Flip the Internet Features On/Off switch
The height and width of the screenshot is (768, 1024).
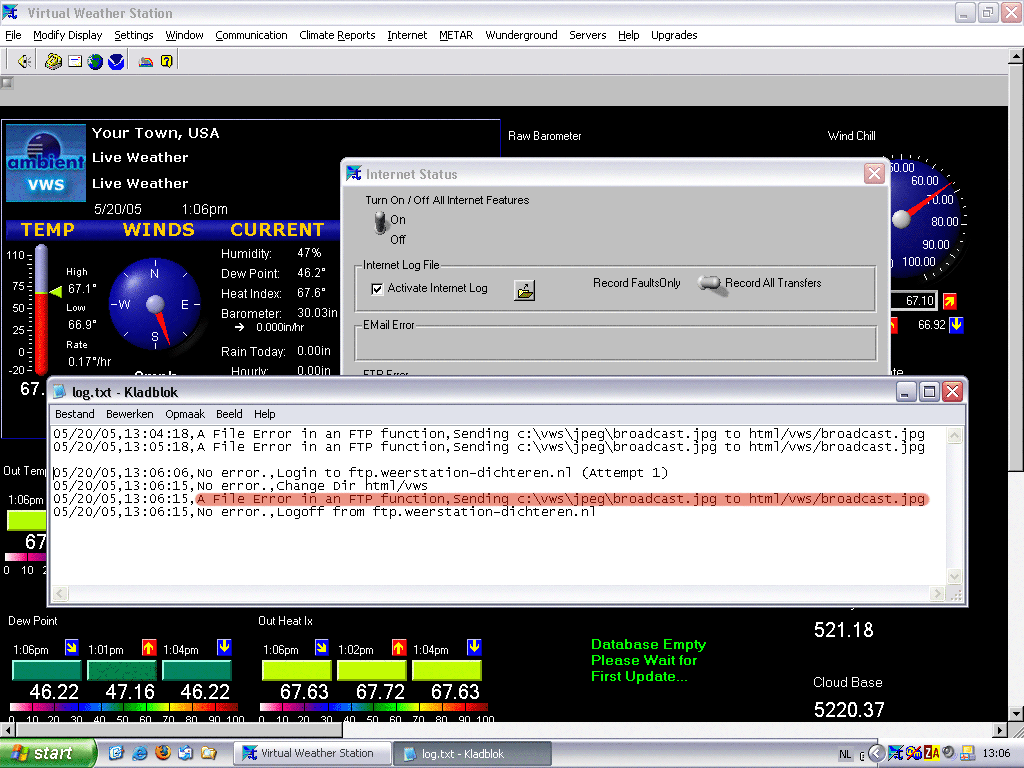click(x=381, y=224)
